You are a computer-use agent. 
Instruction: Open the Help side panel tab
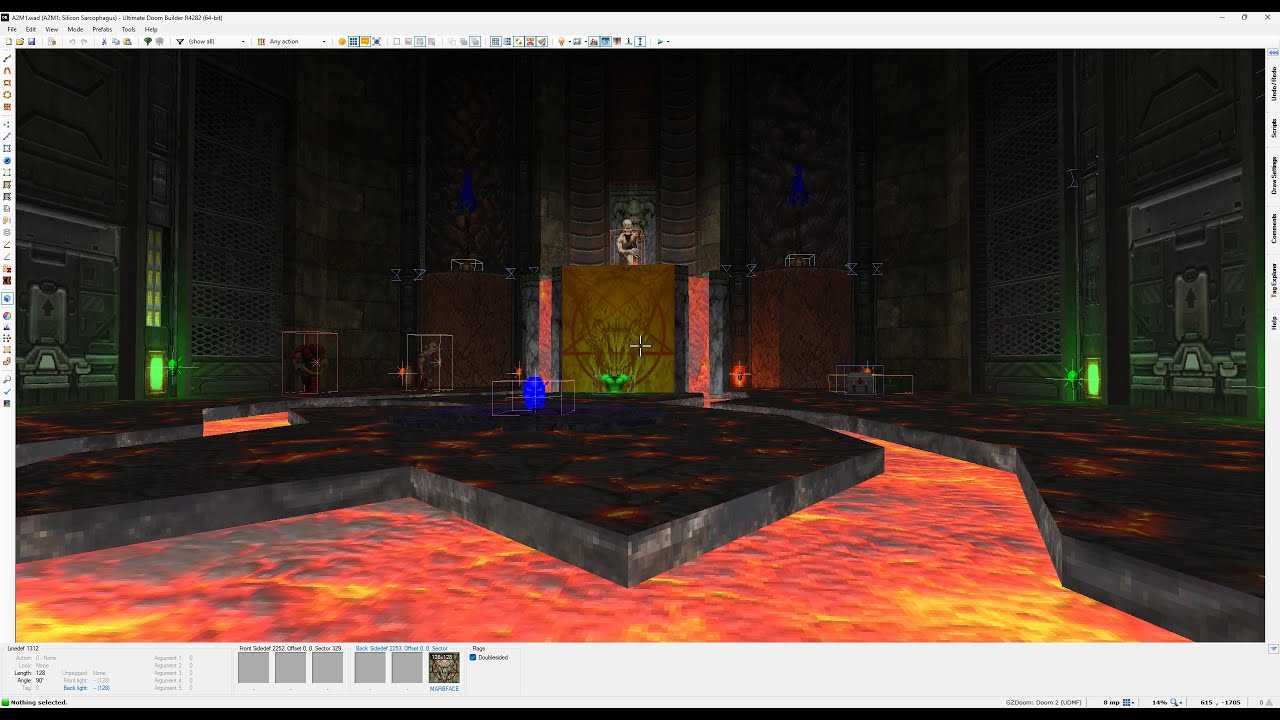coord(1274,323)
